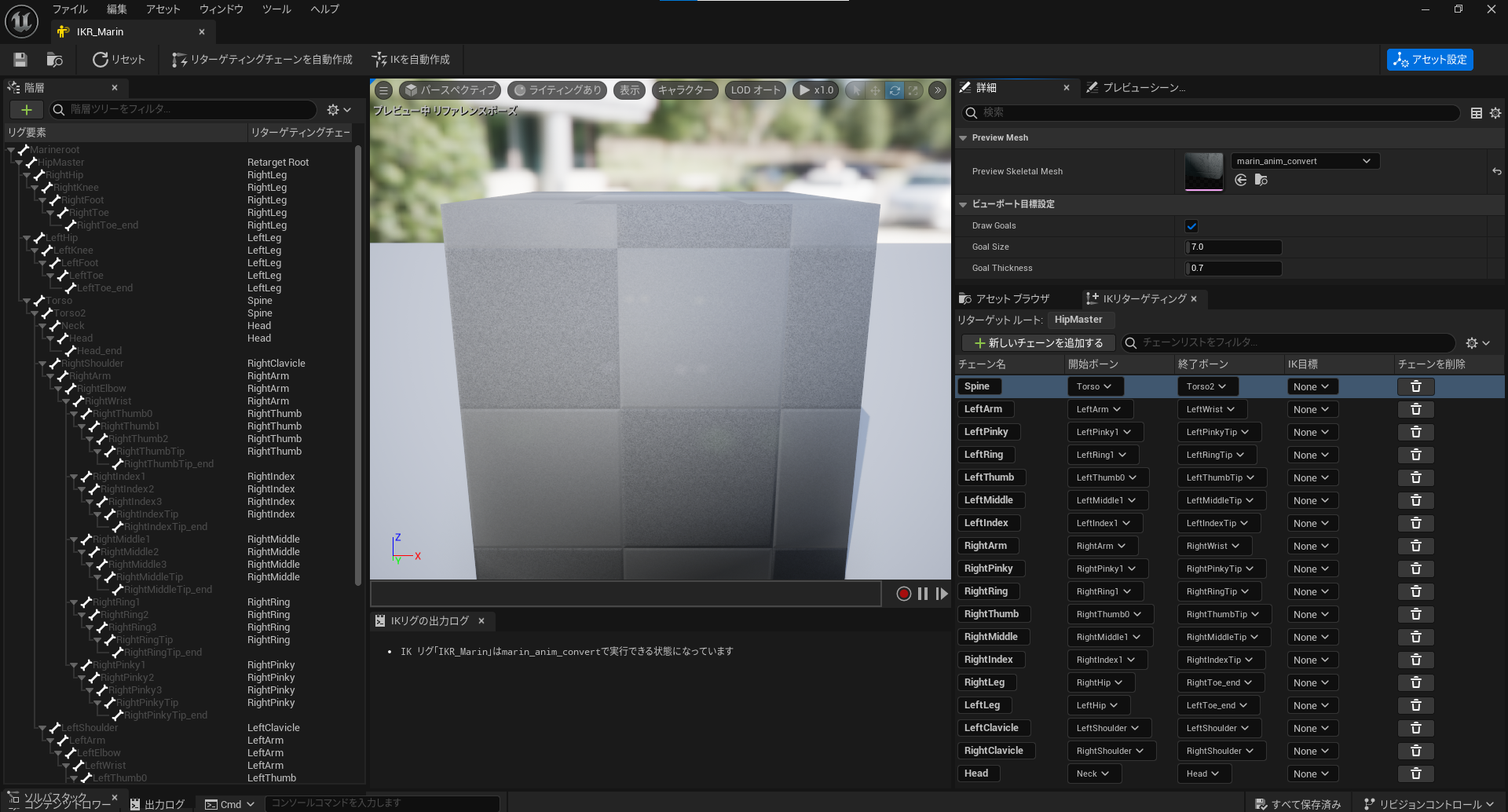Start recording with the red record button
This screenshot has width=1508, height=812.
pyautogui.click(x=903, y=594)
